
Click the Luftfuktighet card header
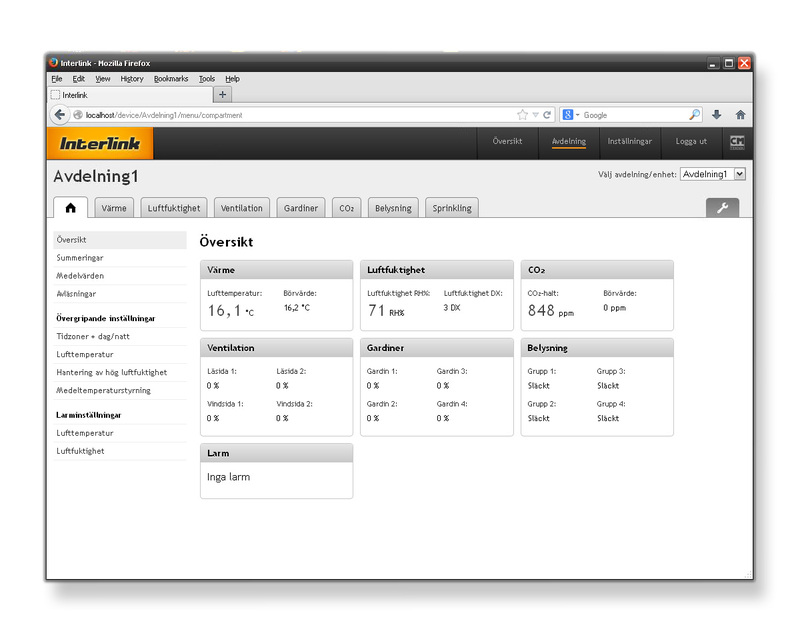click(x=437, y=270)
